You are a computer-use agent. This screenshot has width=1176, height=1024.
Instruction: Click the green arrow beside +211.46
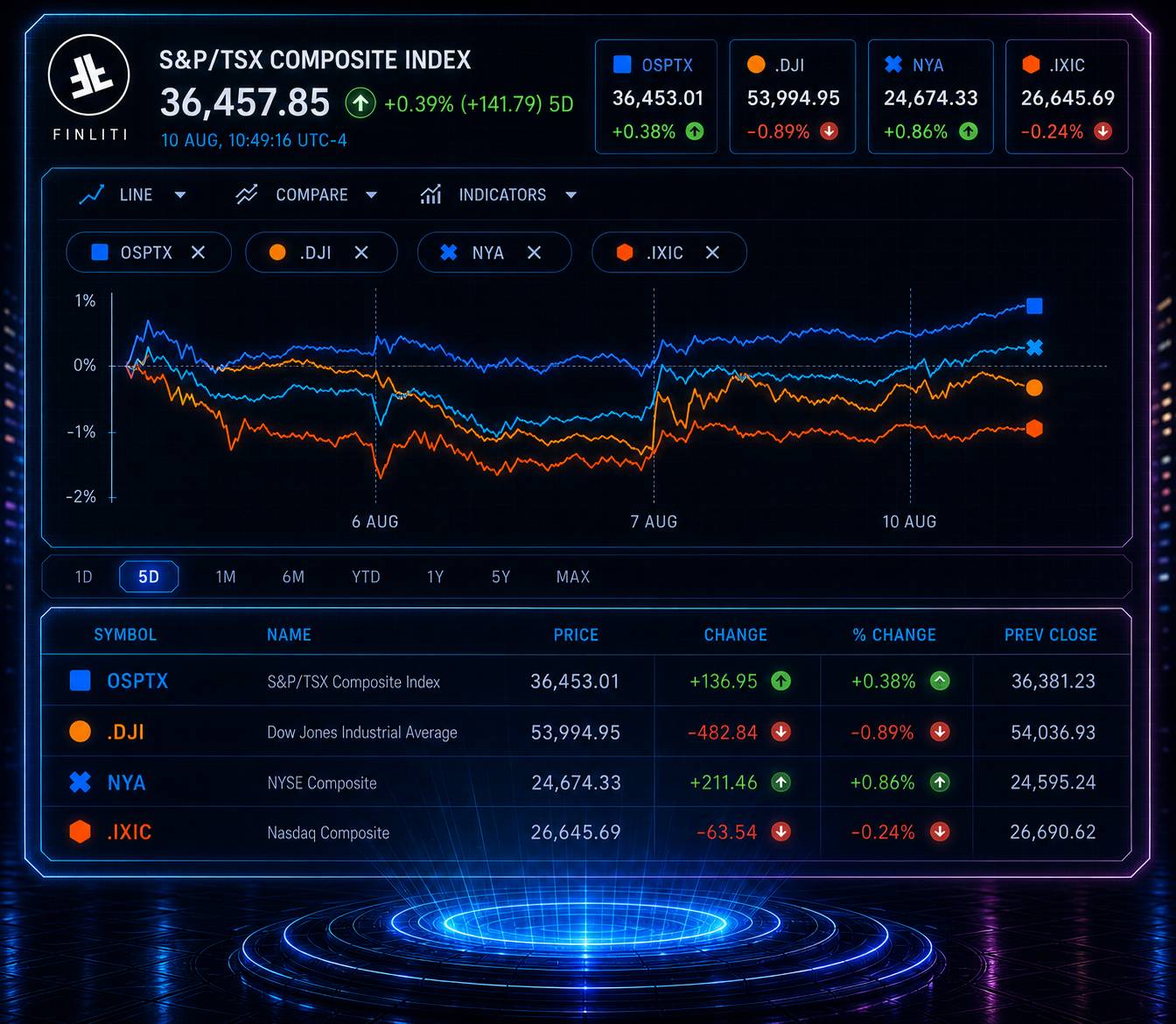coord(780,782)
